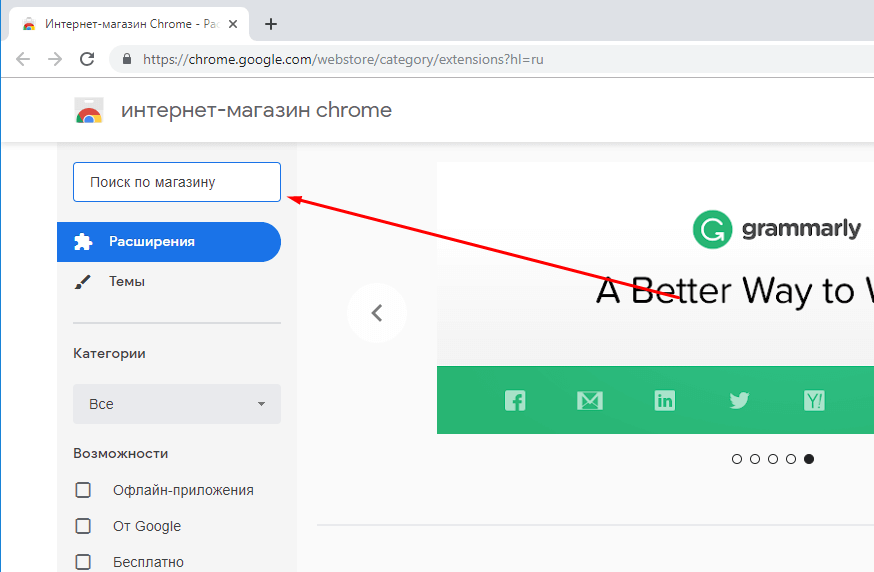Close the Интернет-магазин Chrome tab
The image size is (874, 572).
click(233, 24)
